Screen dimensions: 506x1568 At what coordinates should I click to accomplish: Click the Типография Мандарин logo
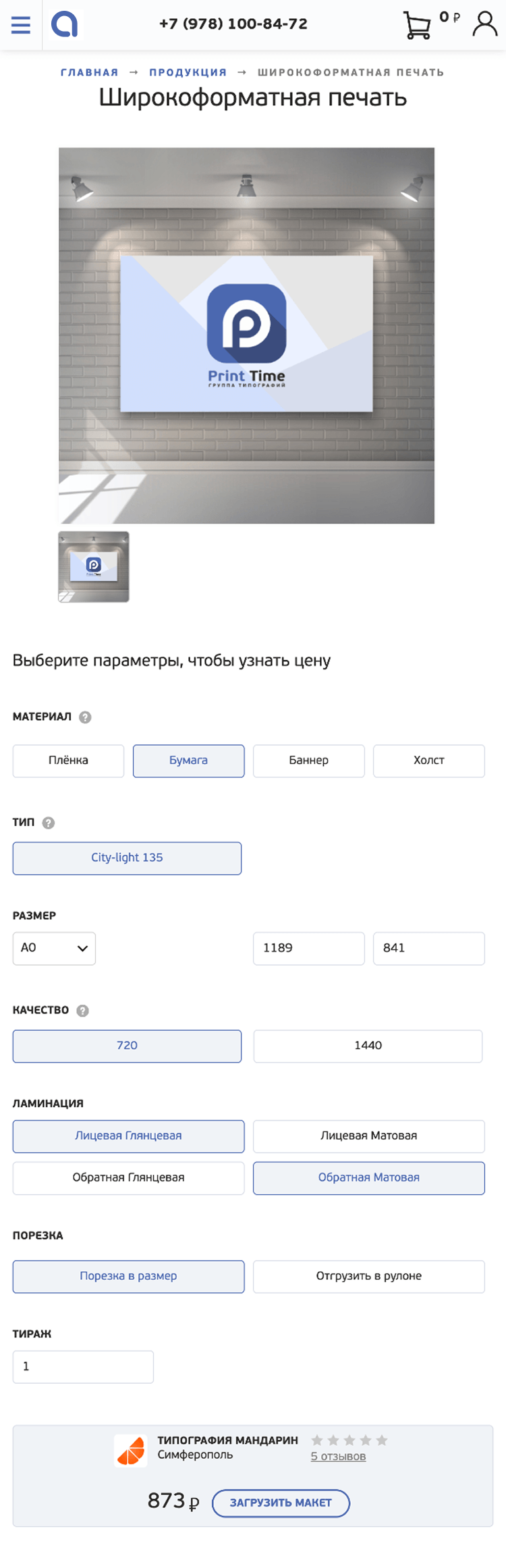click(x=131, y=1451)
